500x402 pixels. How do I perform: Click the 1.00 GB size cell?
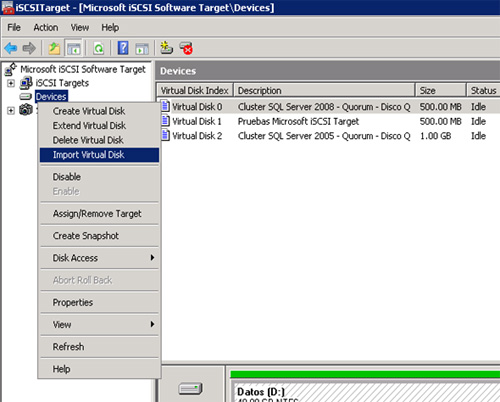pos(435,136)
